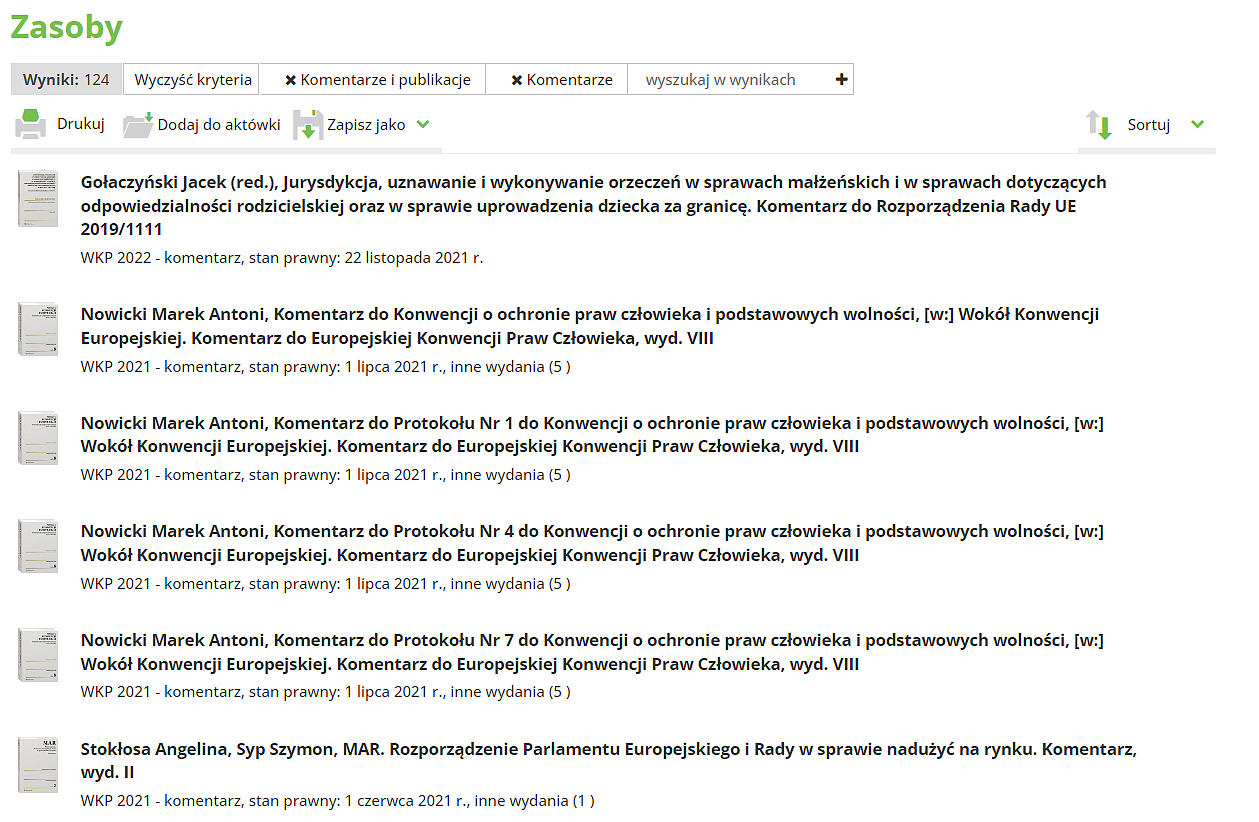
Task: Click the sort arrows icon
Action: tap(1099, 125)
